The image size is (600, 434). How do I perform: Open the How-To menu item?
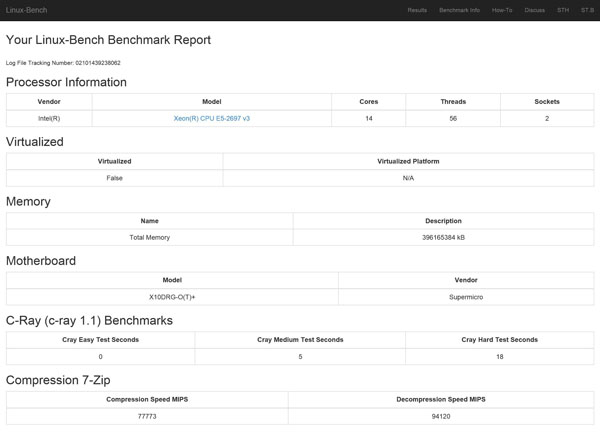(x=502, y=10)
